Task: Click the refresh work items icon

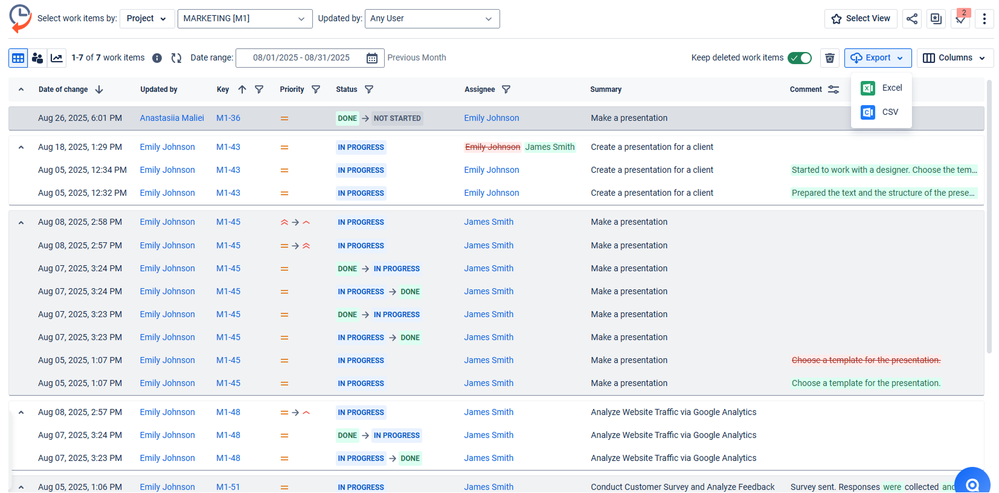Action: pyautogui.click(x=177, y=58)
